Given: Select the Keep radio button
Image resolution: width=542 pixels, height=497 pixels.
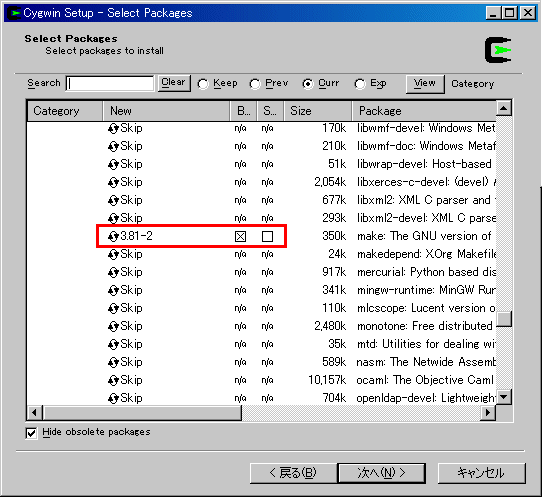Looking at the screenshot, I should pyautogui.click(x=203, y=84).
